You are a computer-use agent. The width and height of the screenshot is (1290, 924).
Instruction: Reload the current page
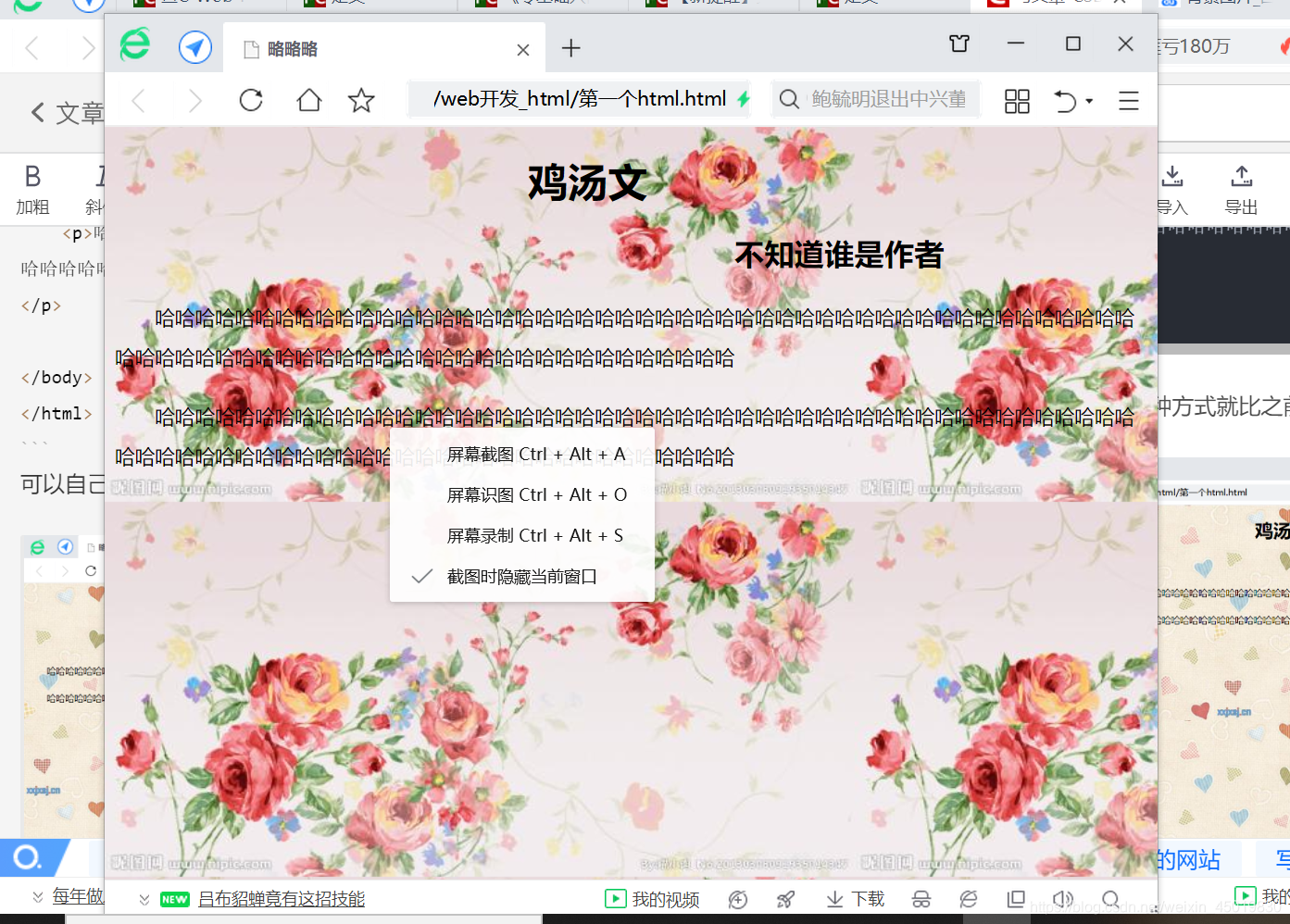[x=251, y=100]
